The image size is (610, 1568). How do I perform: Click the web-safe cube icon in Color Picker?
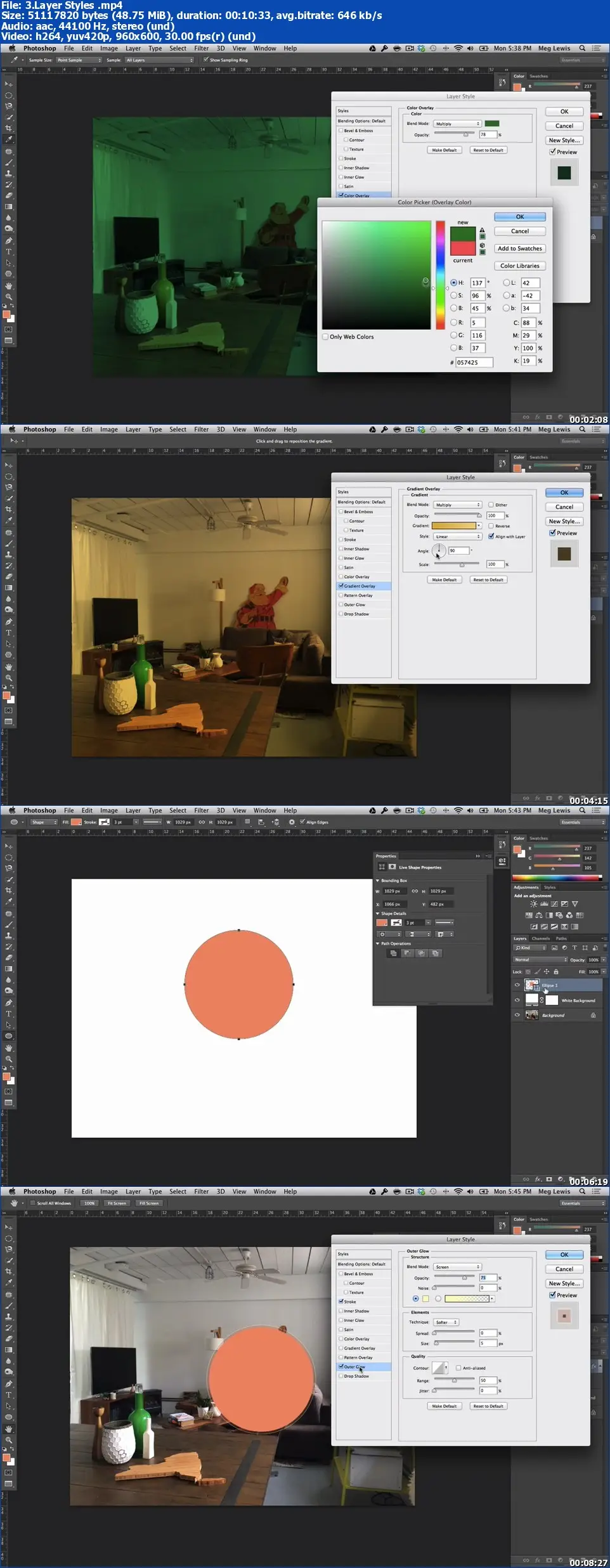click(x=483, y=245)
